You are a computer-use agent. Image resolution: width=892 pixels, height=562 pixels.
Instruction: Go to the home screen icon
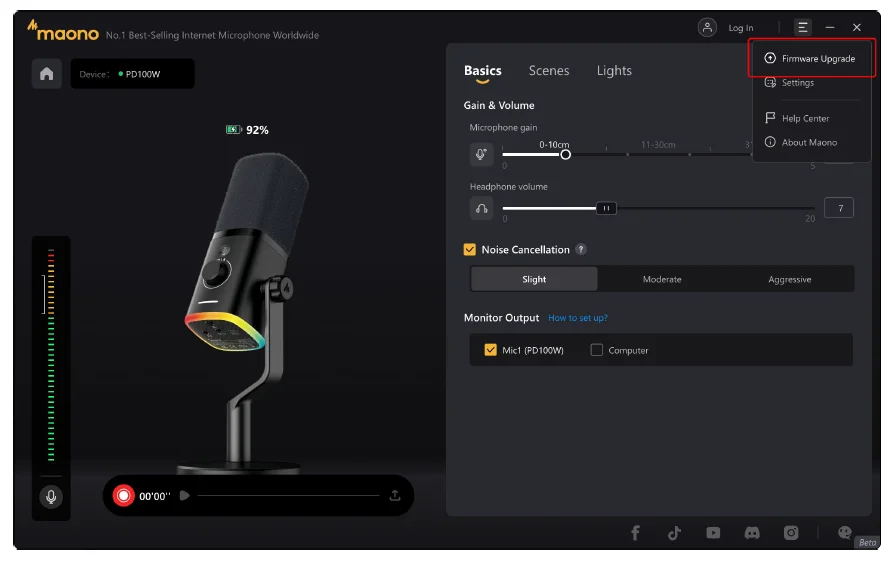47,74
